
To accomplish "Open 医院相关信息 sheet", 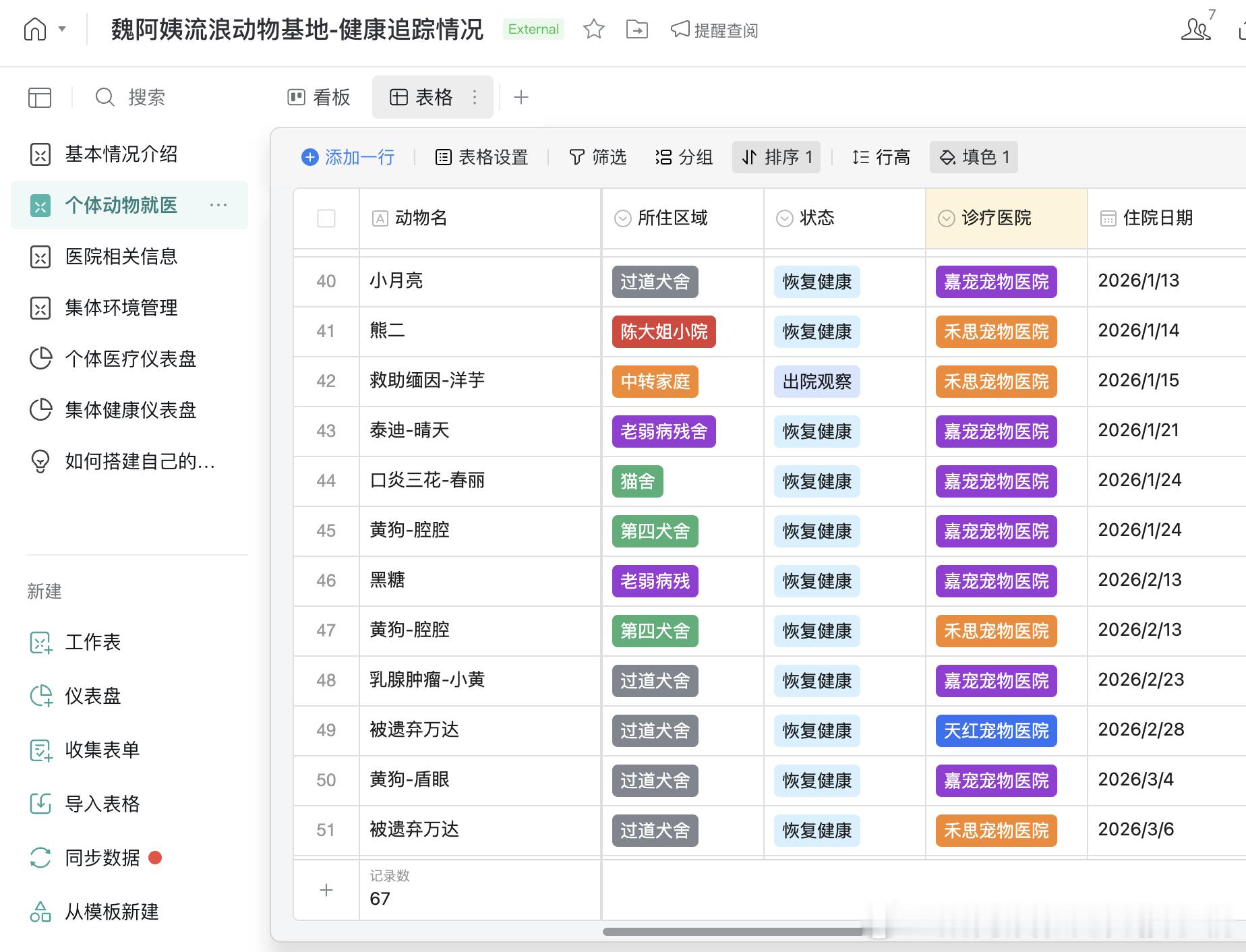I will [x=129, y=257].
